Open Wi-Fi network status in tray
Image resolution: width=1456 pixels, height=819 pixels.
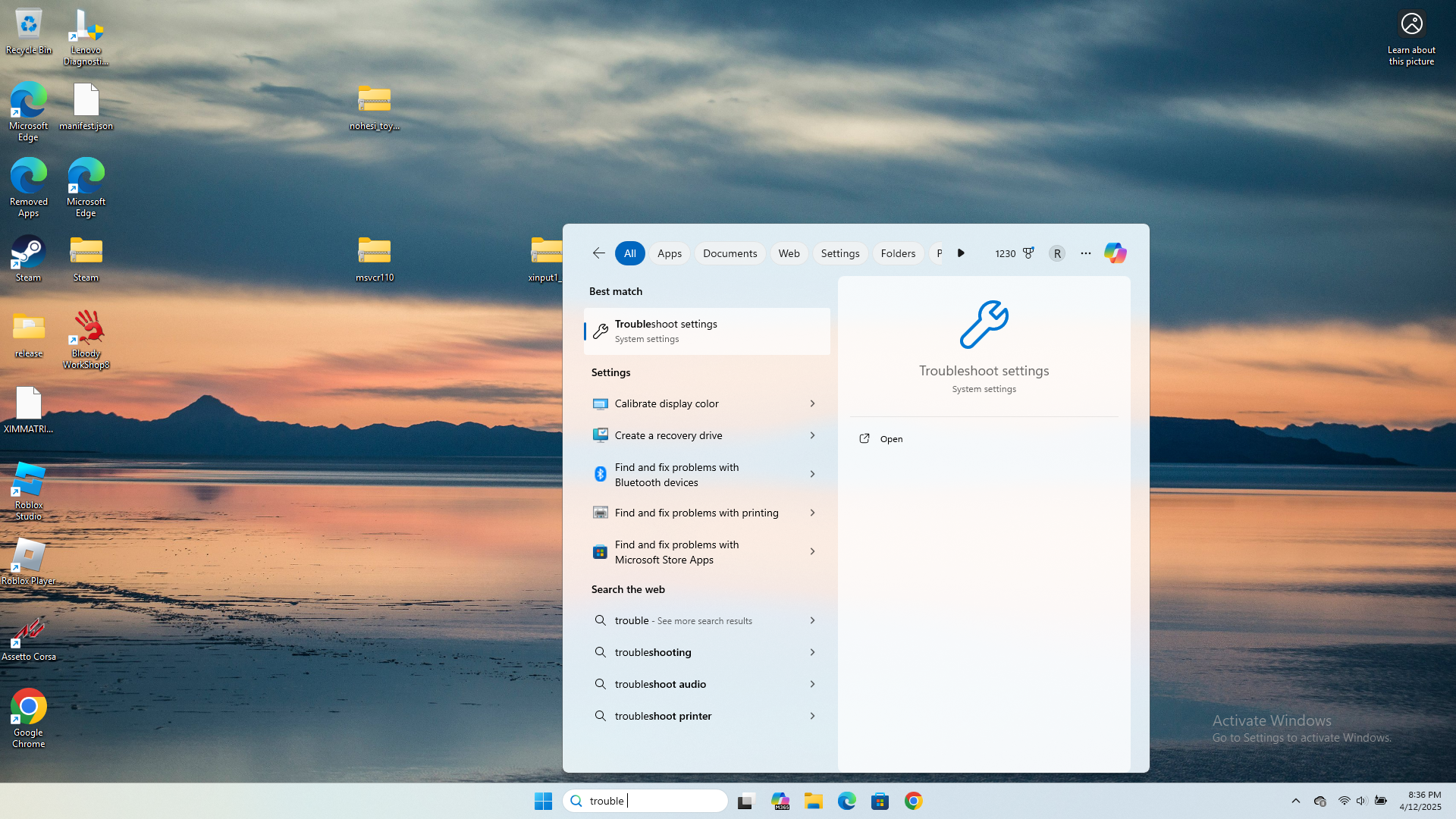tap(1344, 801)
